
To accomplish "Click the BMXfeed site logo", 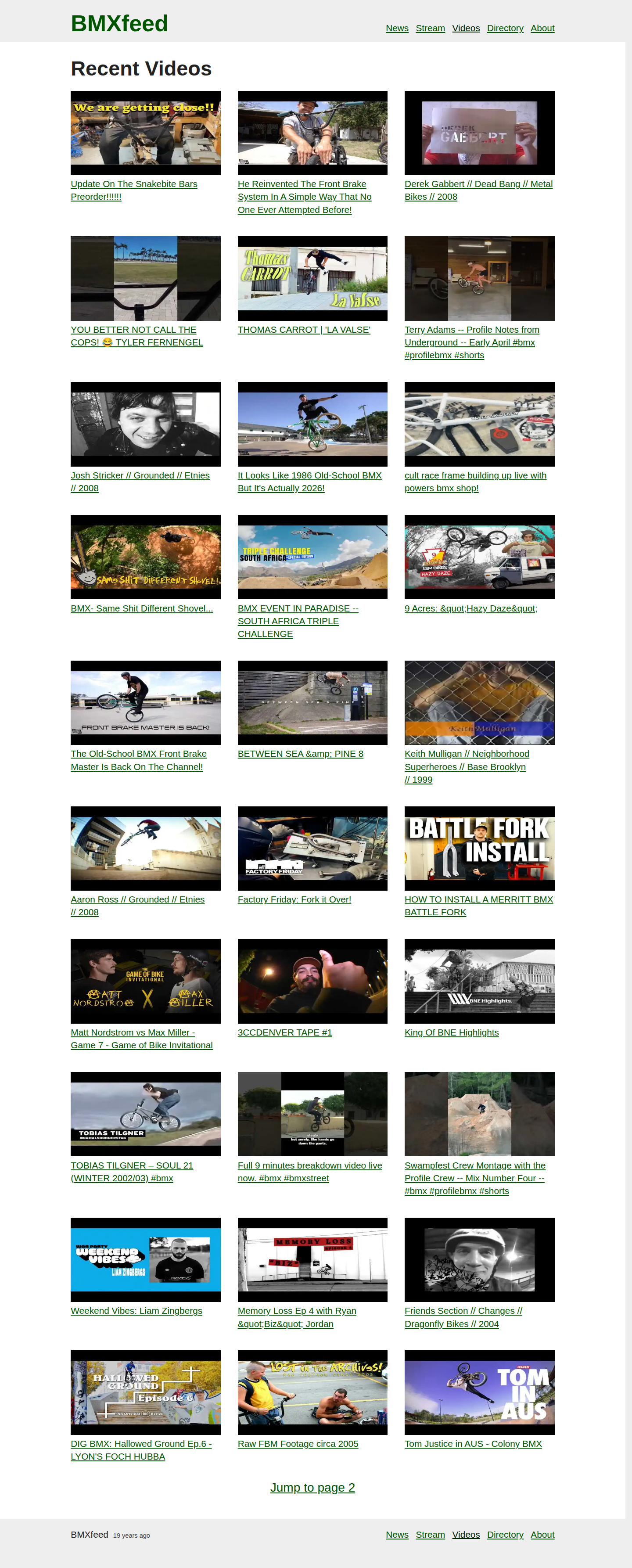I will coord(119,24).
